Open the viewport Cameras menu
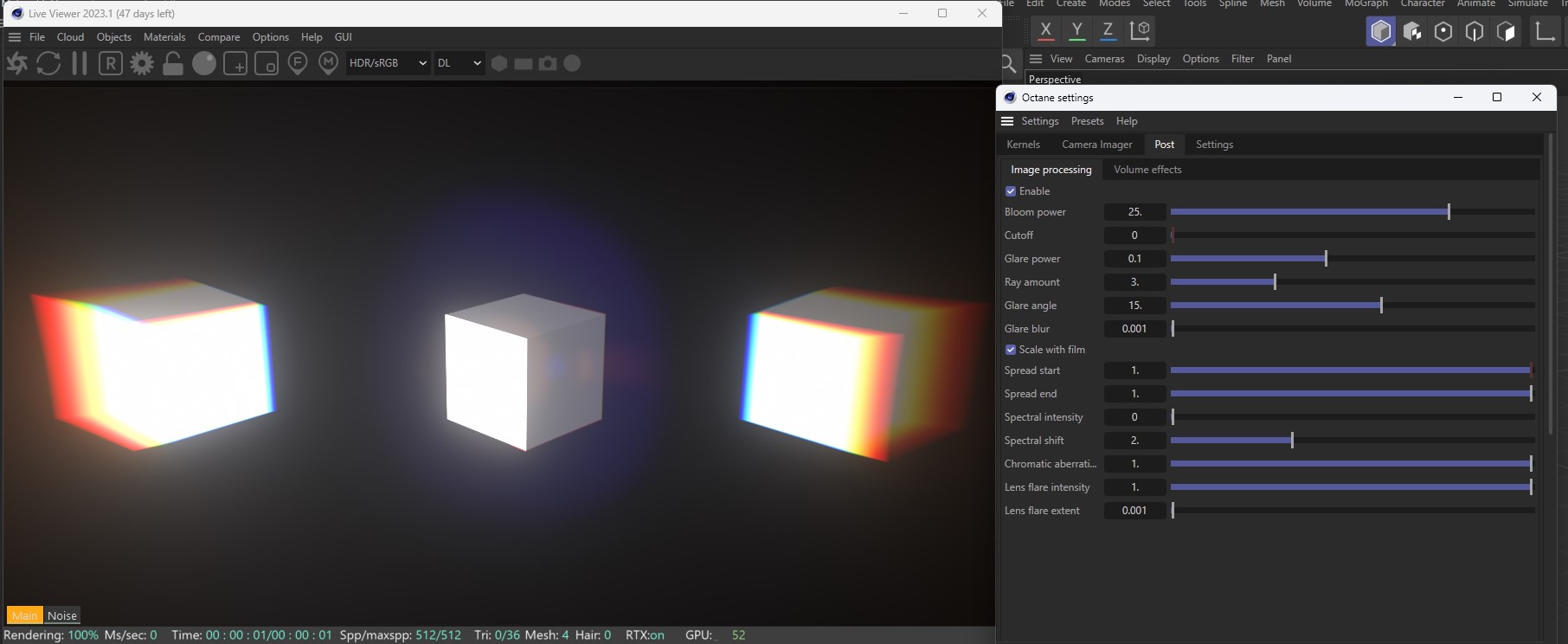 click(x=1104, y=59)
